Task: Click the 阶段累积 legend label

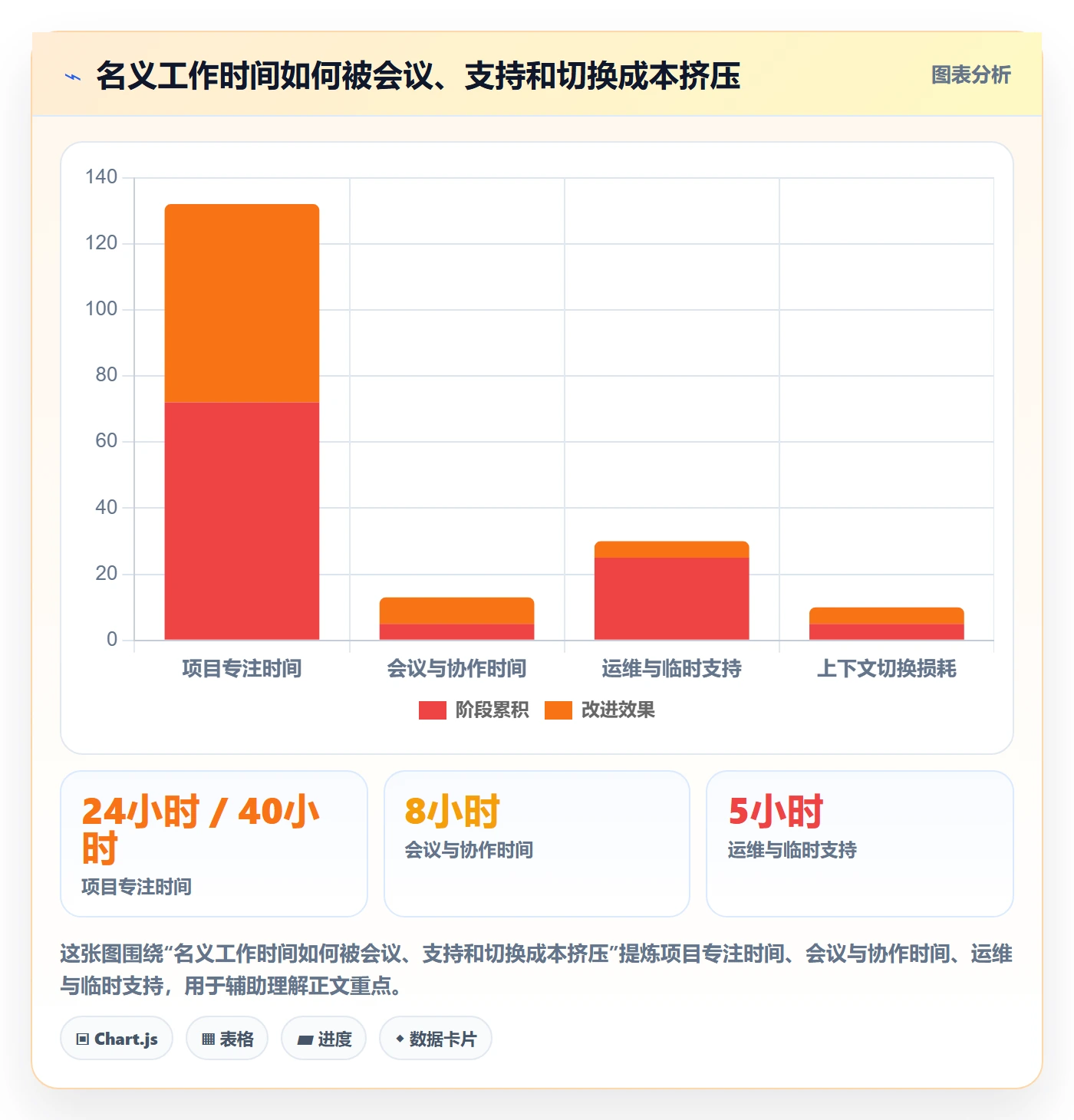Action: [492, 710]
